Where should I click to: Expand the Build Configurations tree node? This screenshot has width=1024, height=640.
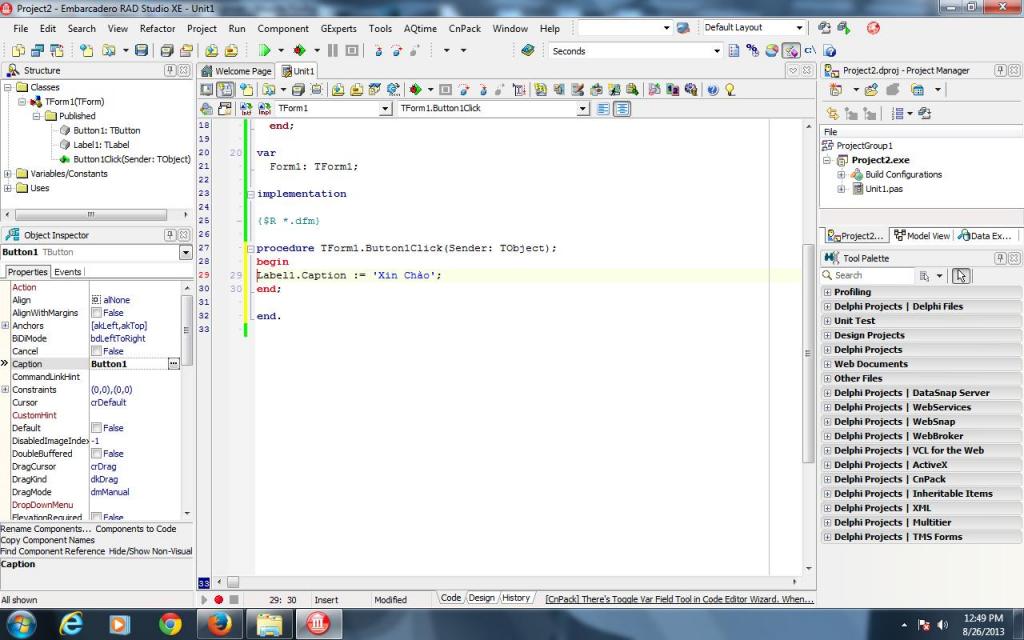(x=842, y=175)
